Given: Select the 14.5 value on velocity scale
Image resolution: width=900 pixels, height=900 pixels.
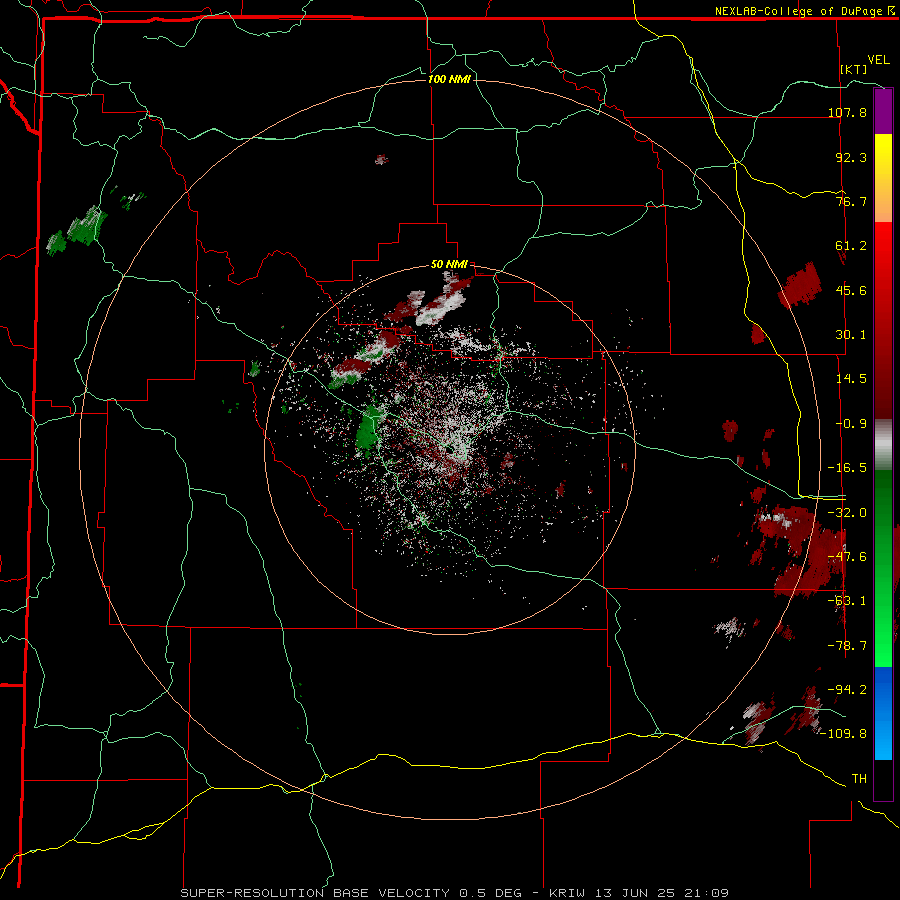Looking at the screenshot, I should (851, 379).
